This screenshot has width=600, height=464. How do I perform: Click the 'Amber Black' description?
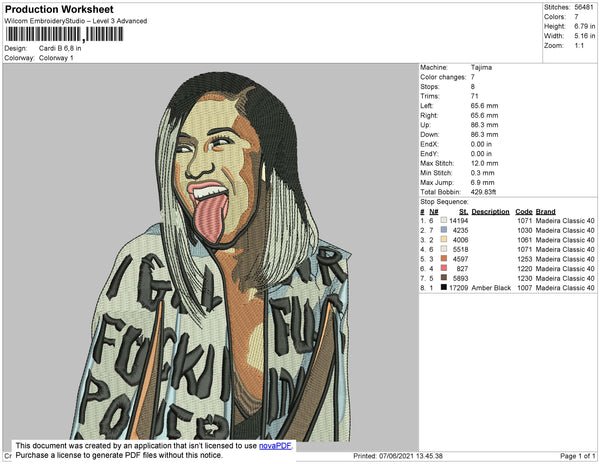click(491, 288)
